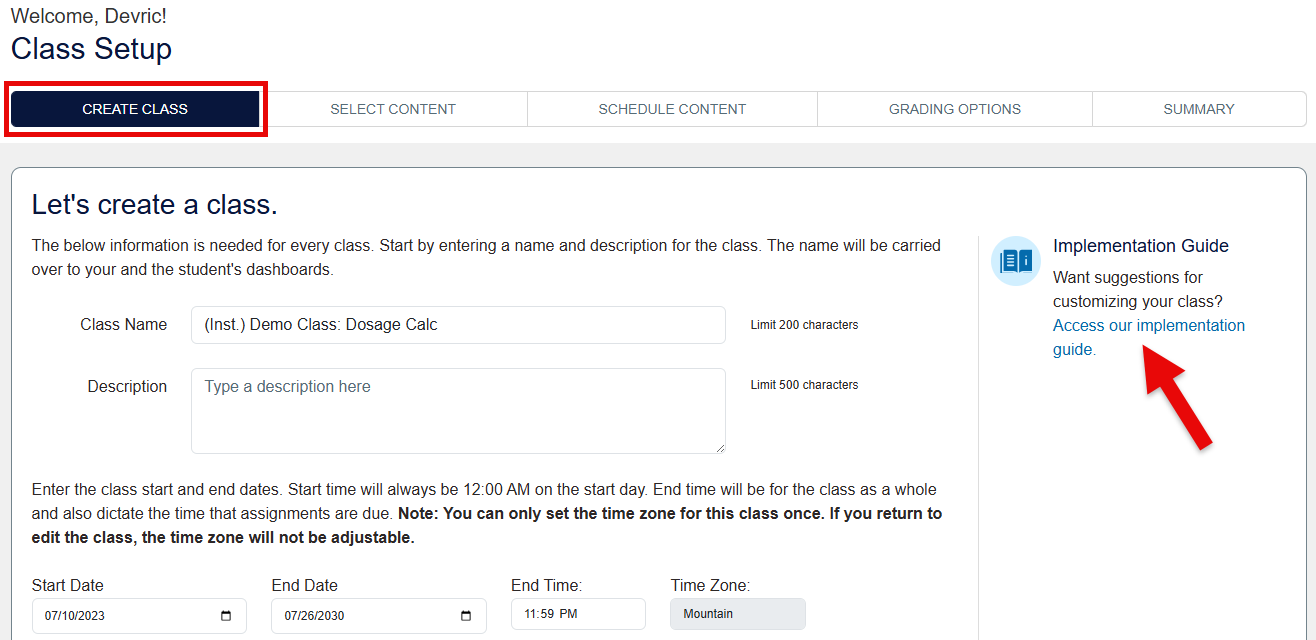Open the Start Date calendar picker icon
The width and height of the screenshot is (1316, 640).
coord(226,616)
